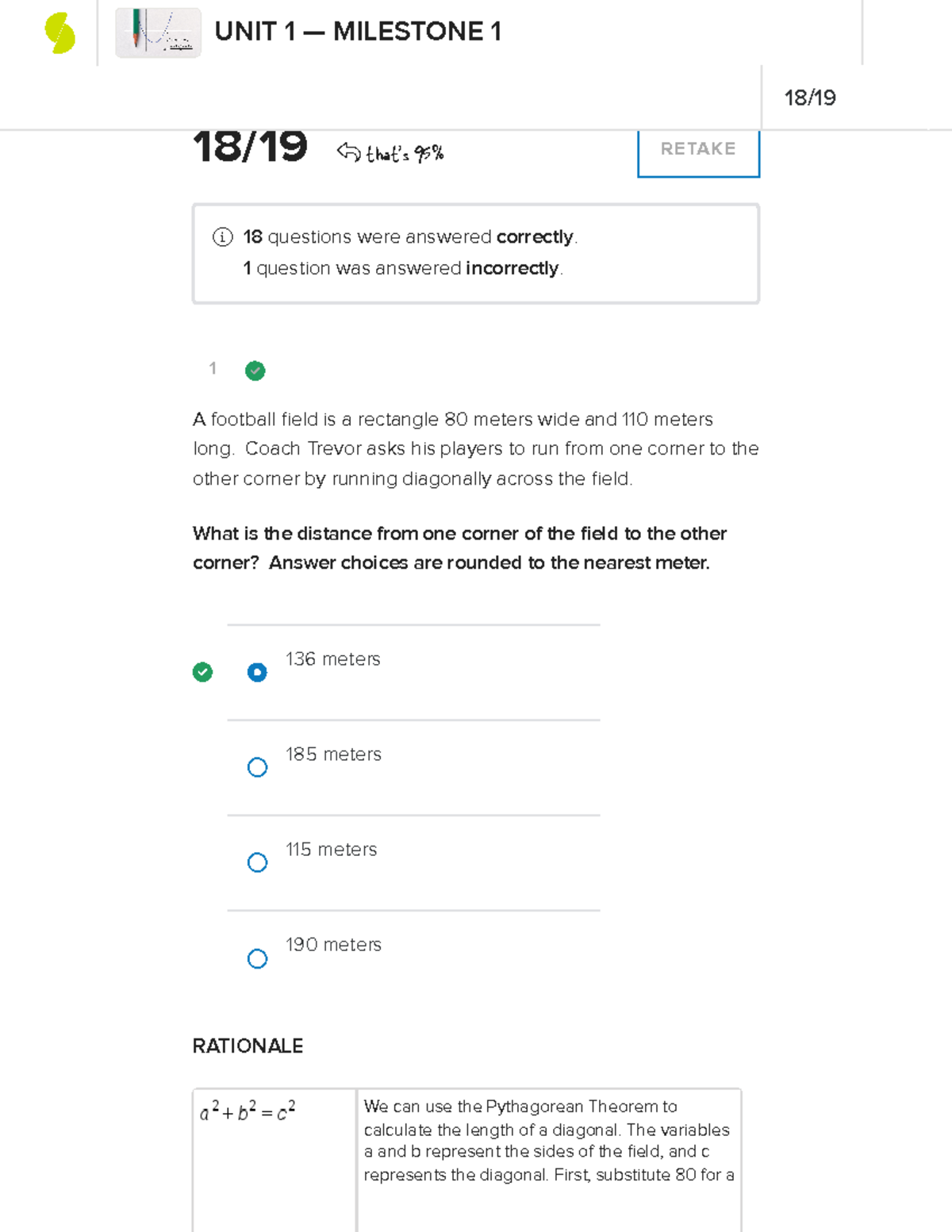The height and width of the screenshot is (1232, 952).
Task: Select the 115 meters answer choice
Action: tap(257, 862)
